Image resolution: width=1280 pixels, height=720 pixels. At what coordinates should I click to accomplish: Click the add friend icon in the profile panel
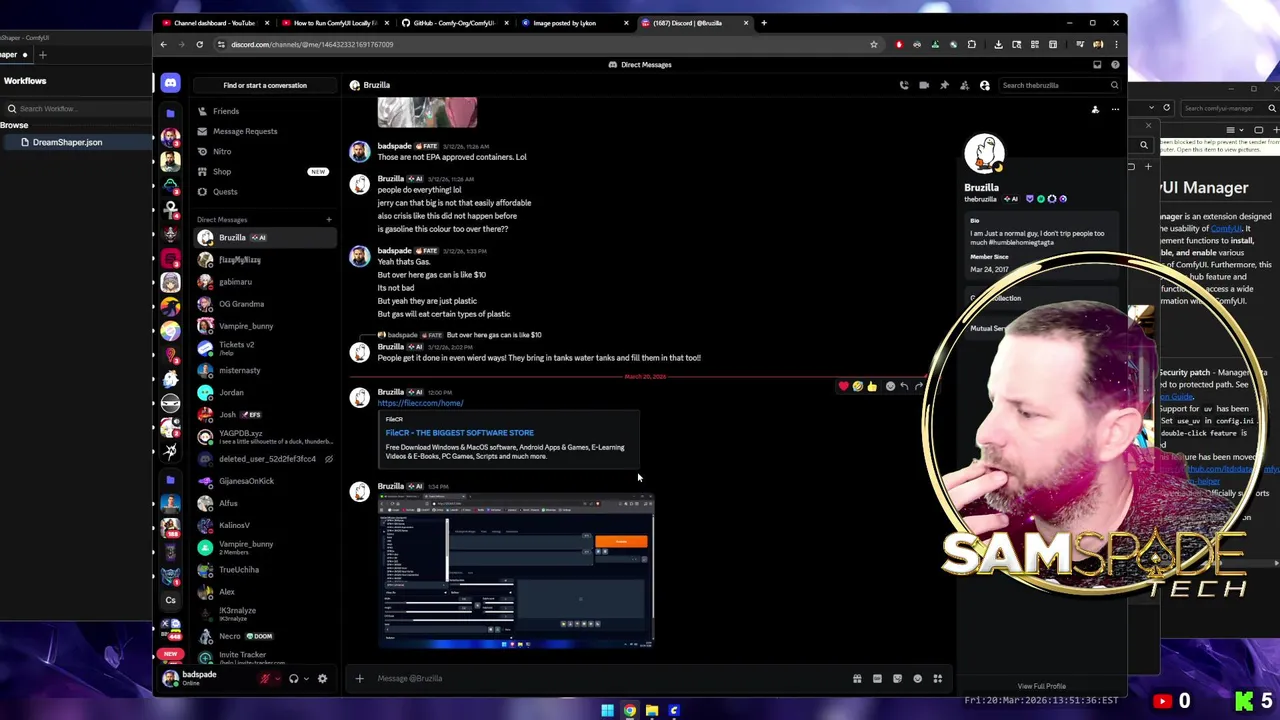[x=1095, y=110]
